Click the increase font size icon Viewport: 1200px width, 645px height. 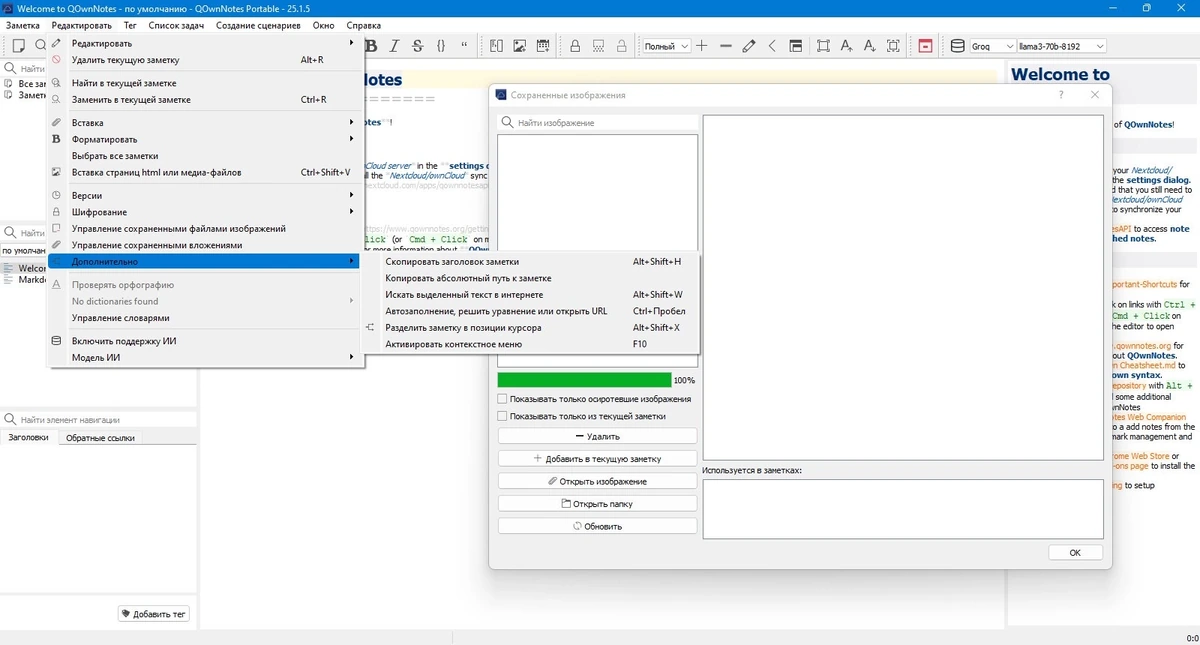tap(846, 46)
